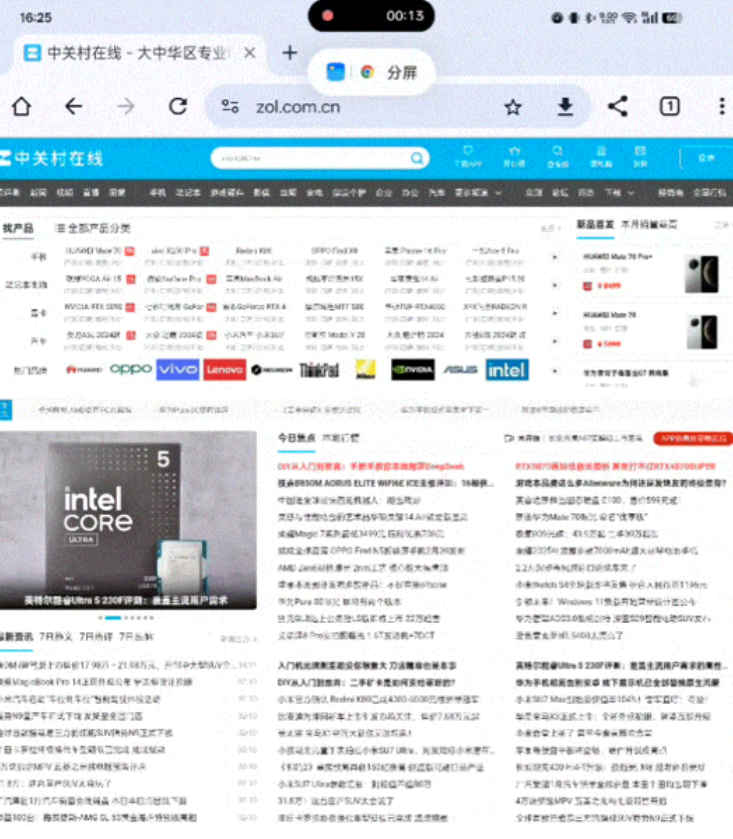This screenshot has height=839, width=733.
Task: Open 全部产品分类 category menu
Action: click(93, 228)
